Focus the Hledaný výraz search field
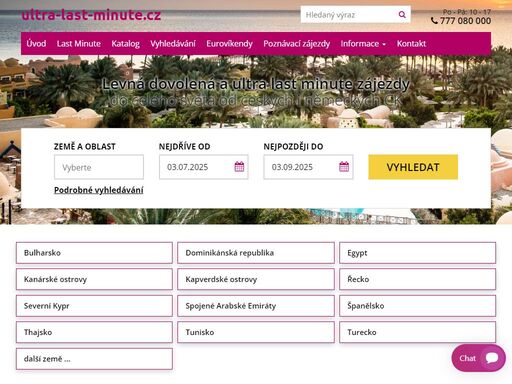The width and height of the screenshot is (512, 384). pyautogui.click(x=349, y=15)
